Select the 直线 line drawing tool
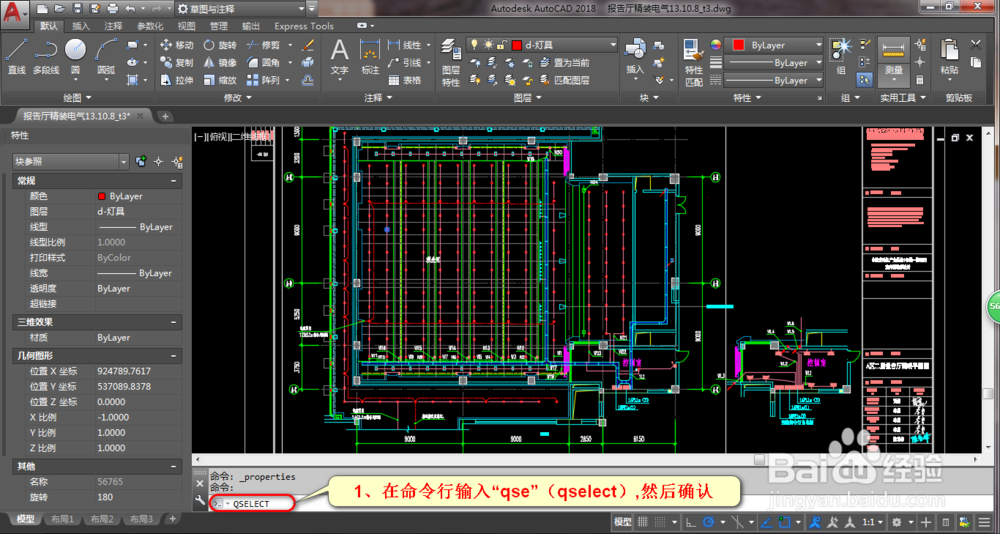1000x534 pixels. pyautogui.click(x=16, y=57)
